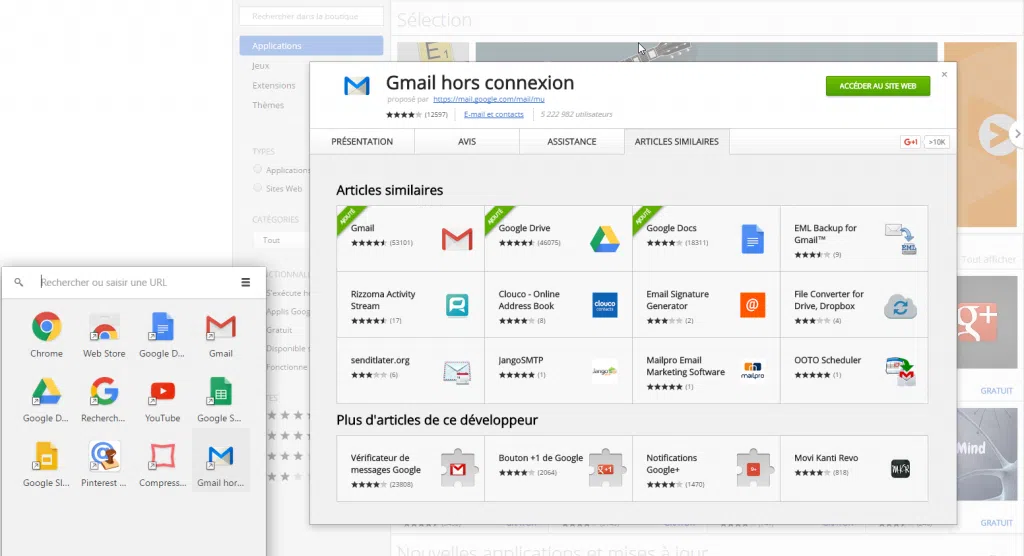1024x556 pixels.
Task: Select Applications radio under Types
Action: pyautogui.click(x=257, y=169)
